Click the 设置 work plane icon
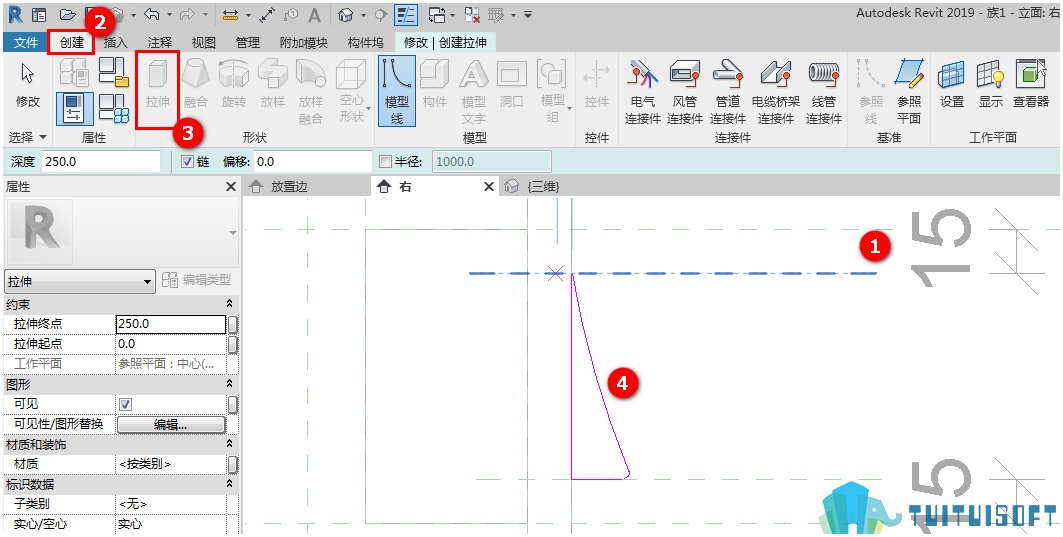The height and width of the screenshot is (537, 1063). pyautogui.click(x=952, y=83)
